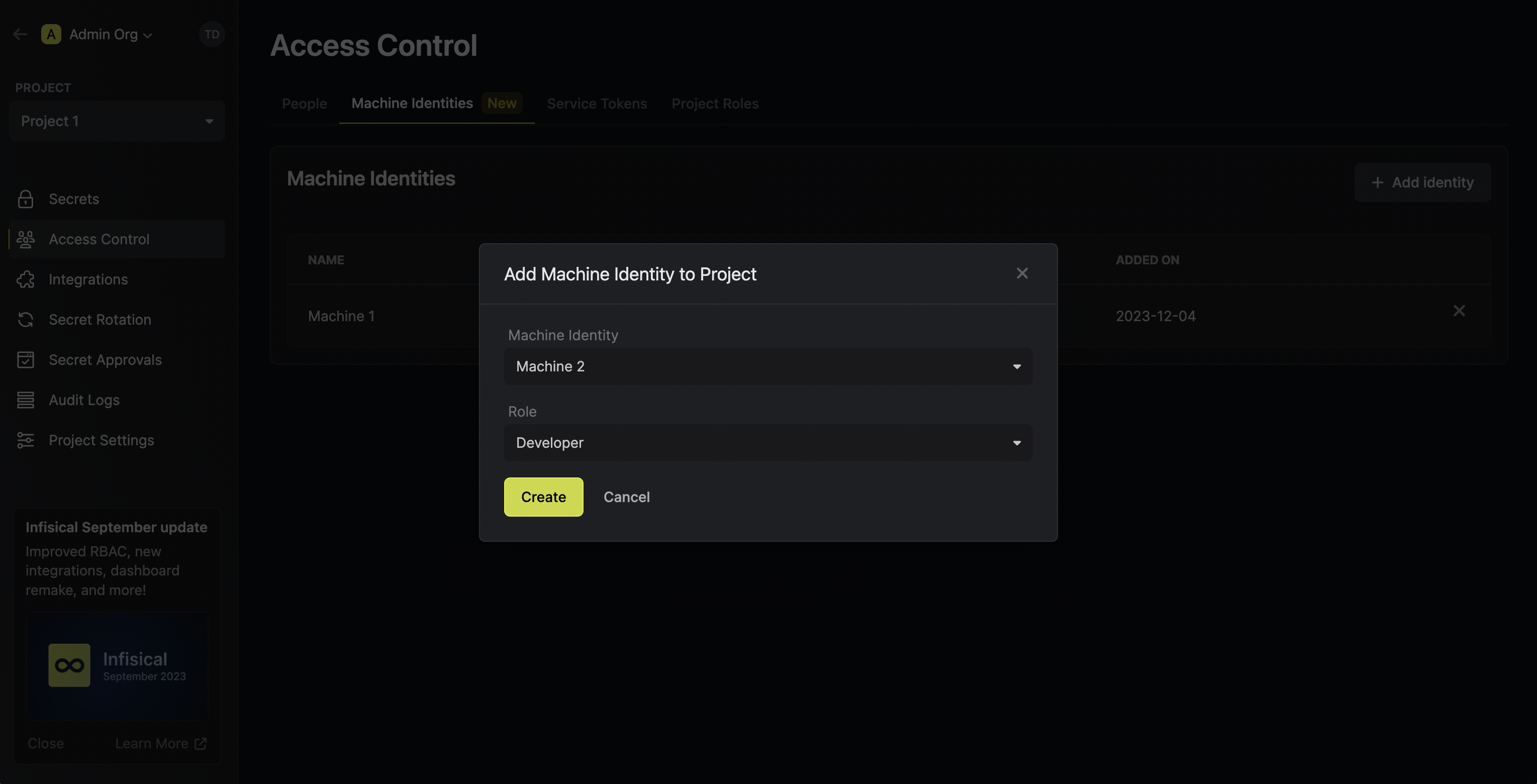
Task: Click the Infisical September 2023 thumbnail
Action: 117,665
